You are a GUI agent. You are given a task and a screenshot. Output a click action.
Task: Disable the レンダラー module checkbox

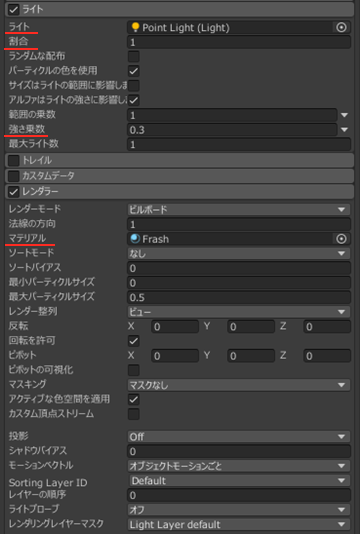click(x=13, y=192)
